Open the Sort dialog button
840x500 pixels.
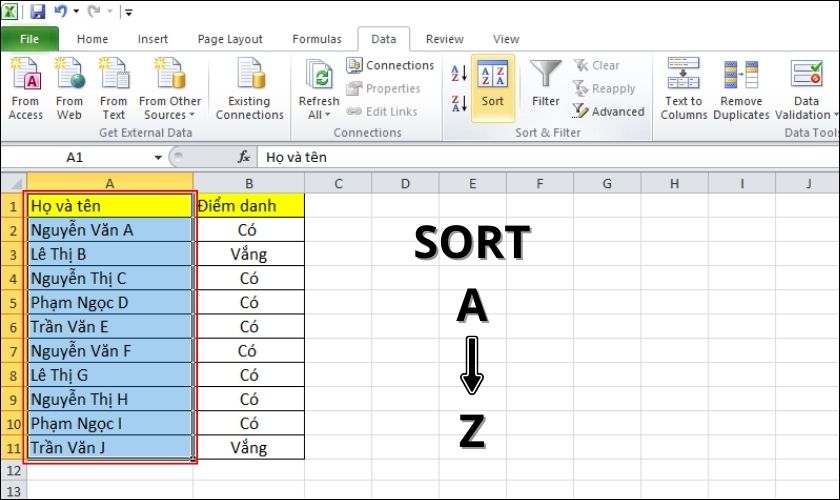(493, 87)
